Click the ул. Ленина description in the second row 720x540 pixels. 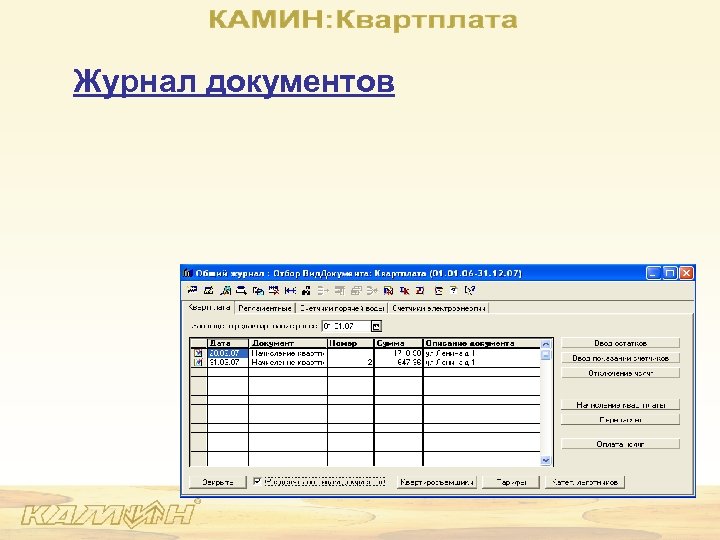pyautogui.click(x=482, y=362)
